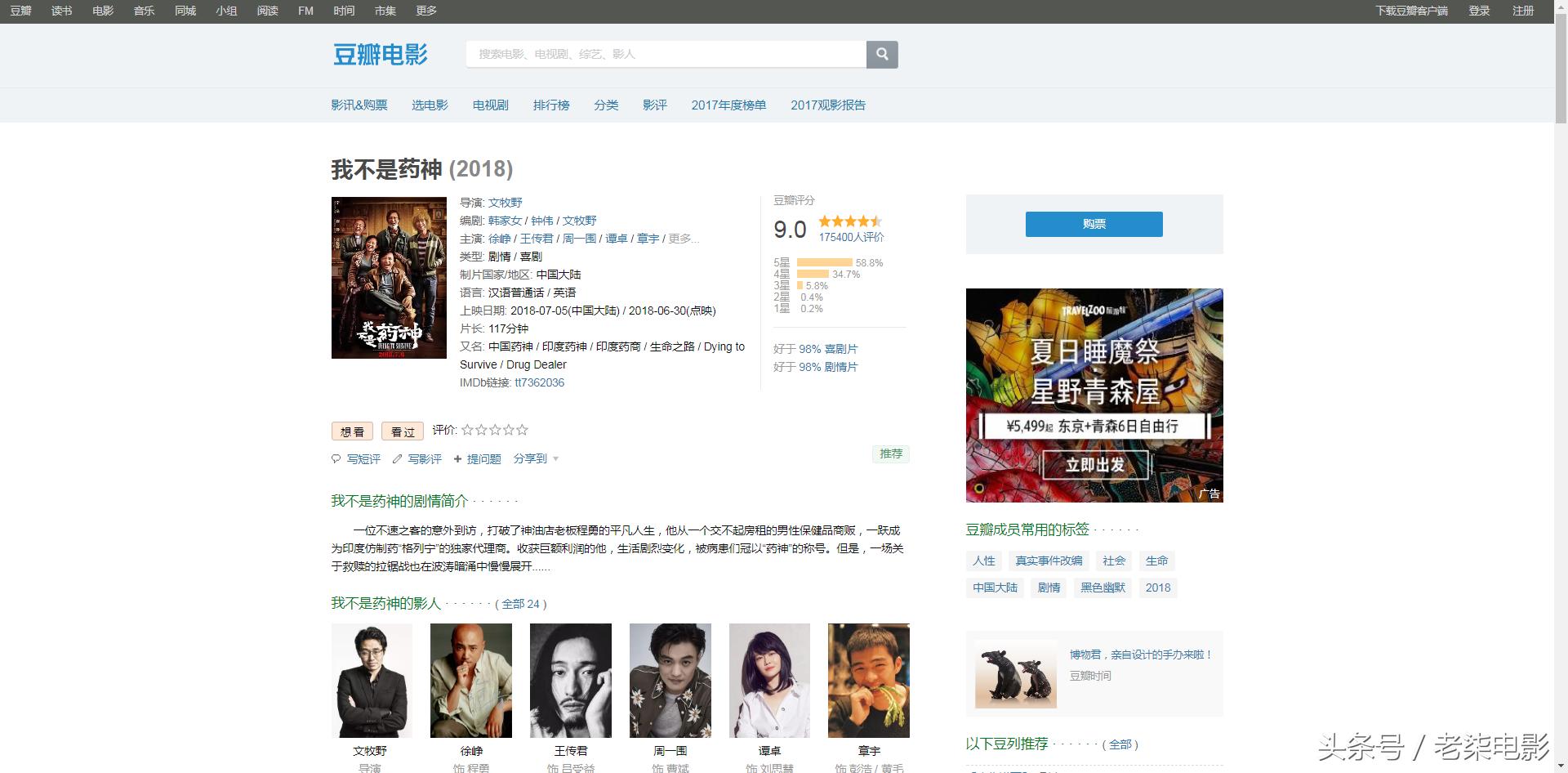
Task: Select the 排行榜 navigation tab
Action: [x=551, y=105]
